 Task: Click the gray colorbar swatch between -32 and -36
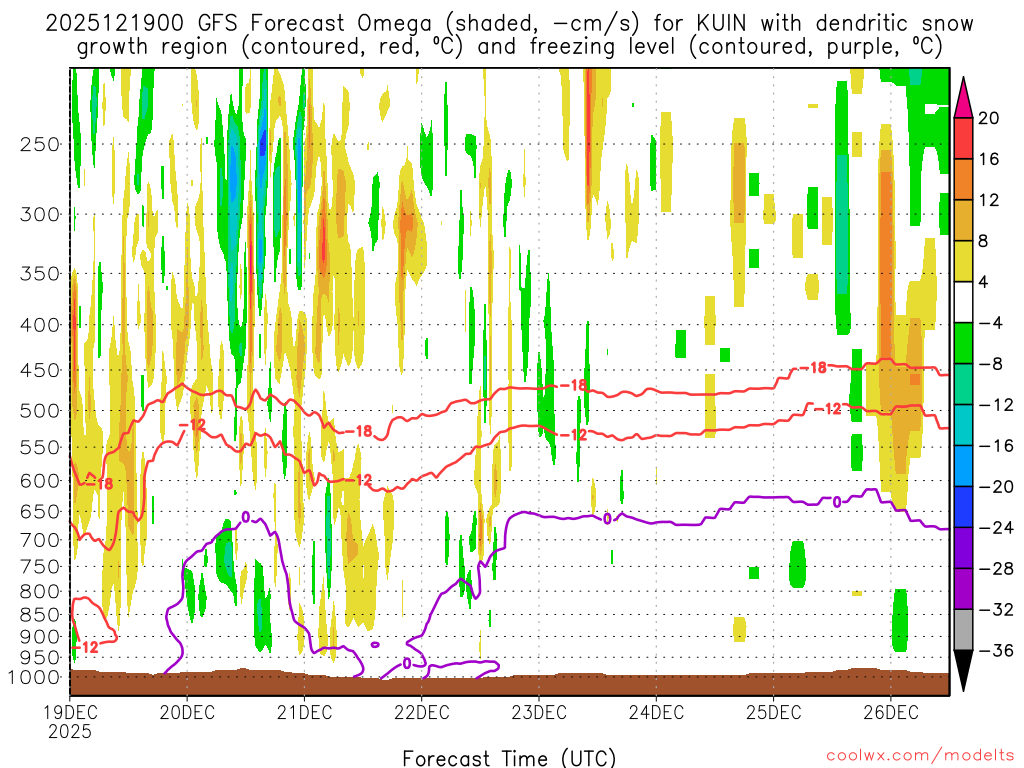point(963,630)
